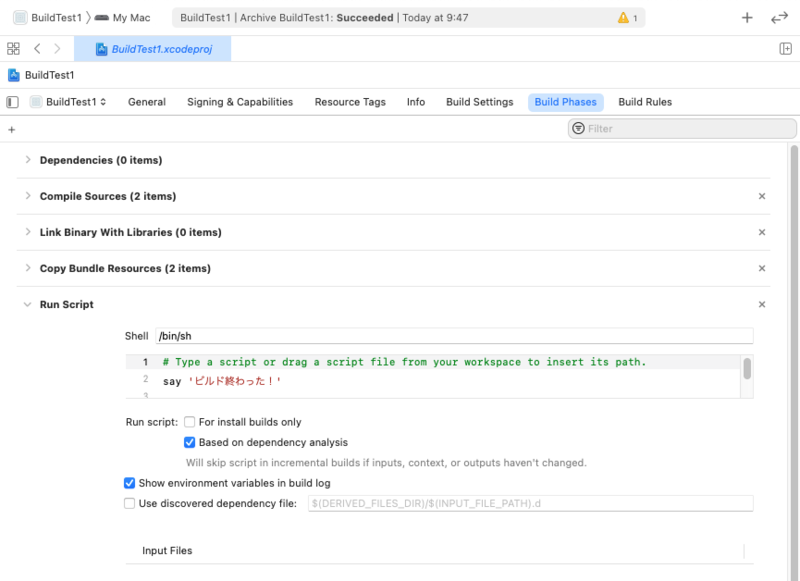Select the BuildTest1.xcodeproj editor tab
Screen dimensions: 800x581
pyautogui.click(x=153, y=49)
